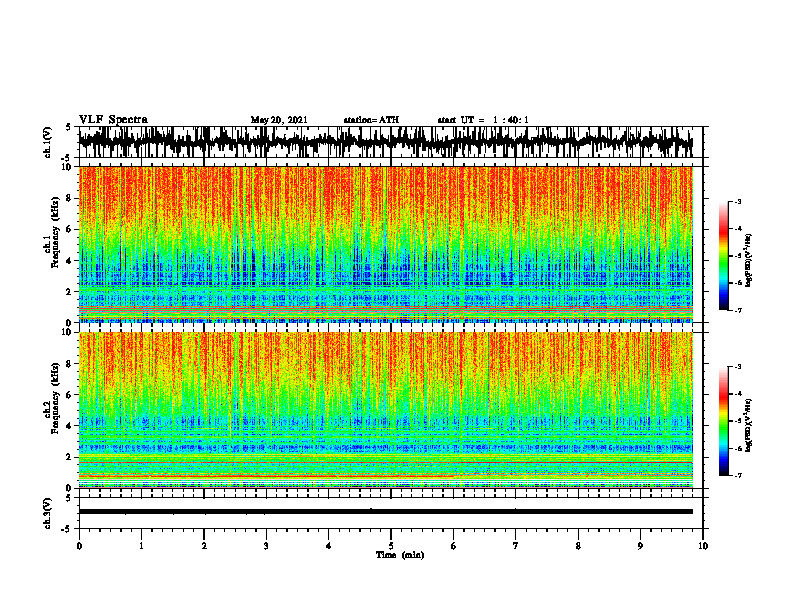Click the "VLF Spectra" plot title
Image resolution: width=792 pixels, height=612 pixels.
(113, 120)
